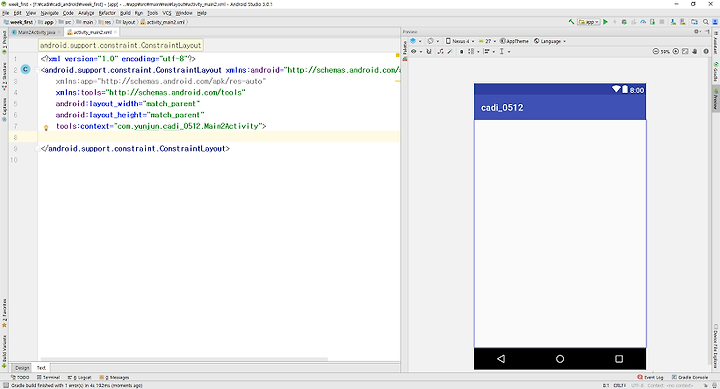Click the user account icon at top right
This screenshot has height=389, width=720.
point(715,22)
